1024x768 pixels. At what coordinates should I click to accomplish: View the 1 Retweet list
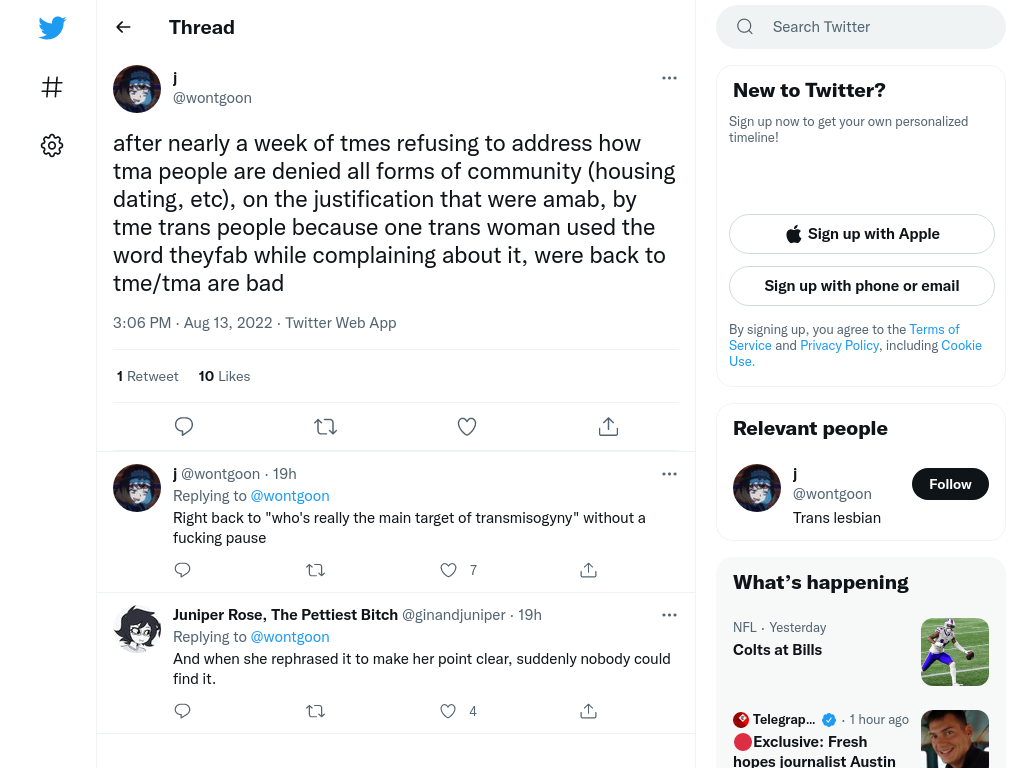click(148, 376)
